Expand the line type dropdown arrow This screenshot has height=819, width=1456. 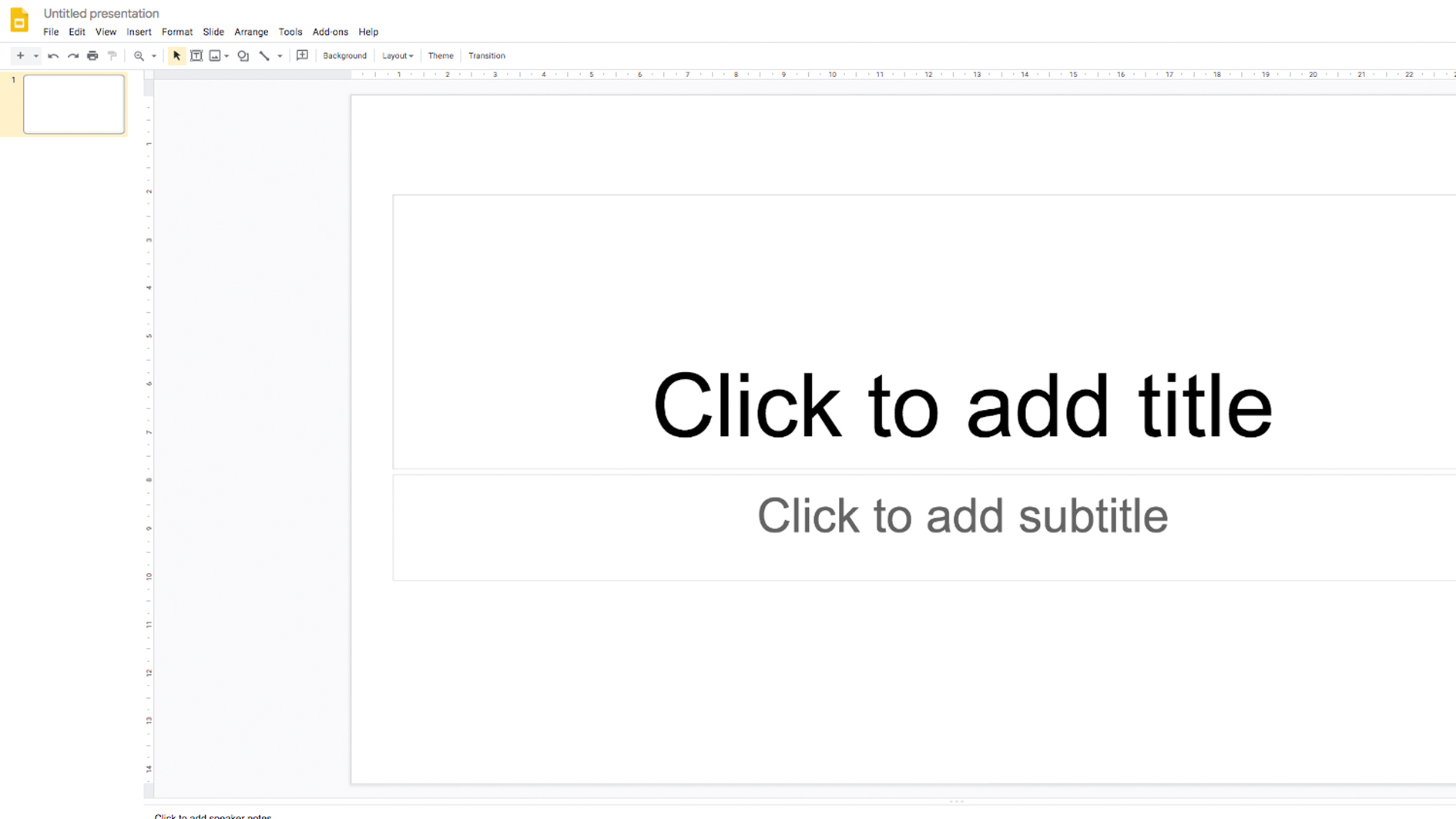click(280, 55)
